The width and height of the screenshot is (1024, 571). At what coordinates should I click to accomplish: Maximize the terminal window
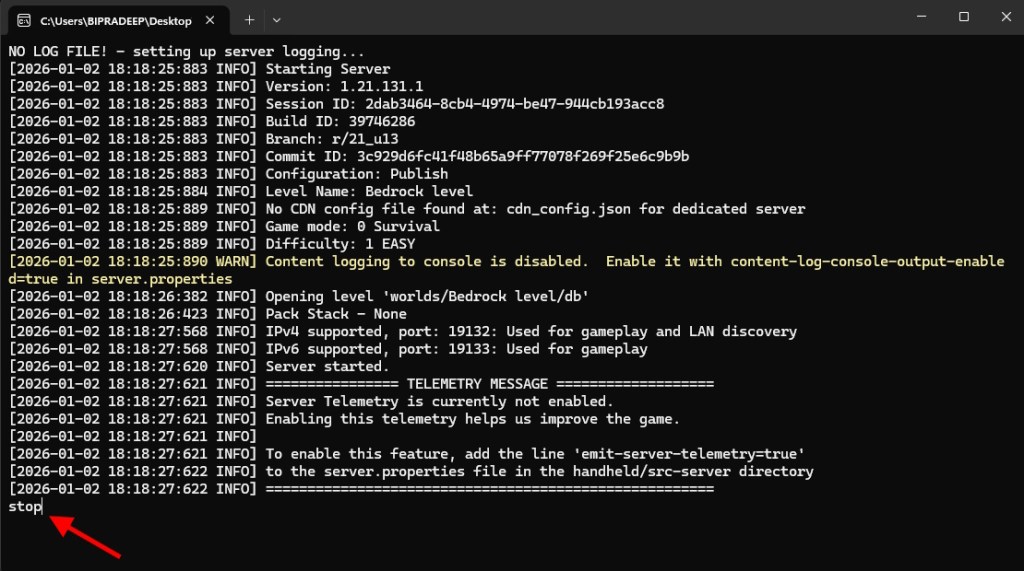(x=963, y=17)
